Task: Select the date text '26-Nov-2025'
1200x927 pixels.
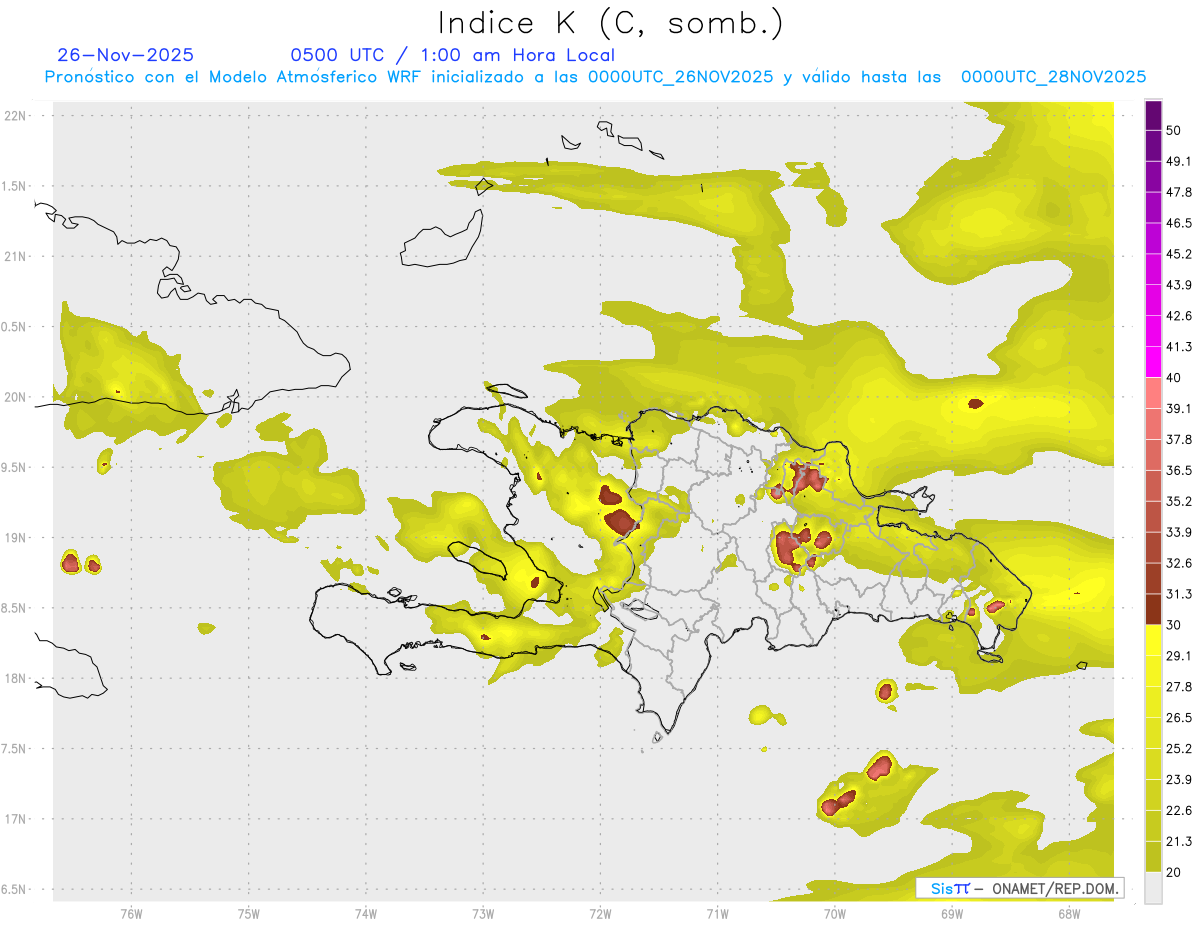Action: click(x=126, y=55)
